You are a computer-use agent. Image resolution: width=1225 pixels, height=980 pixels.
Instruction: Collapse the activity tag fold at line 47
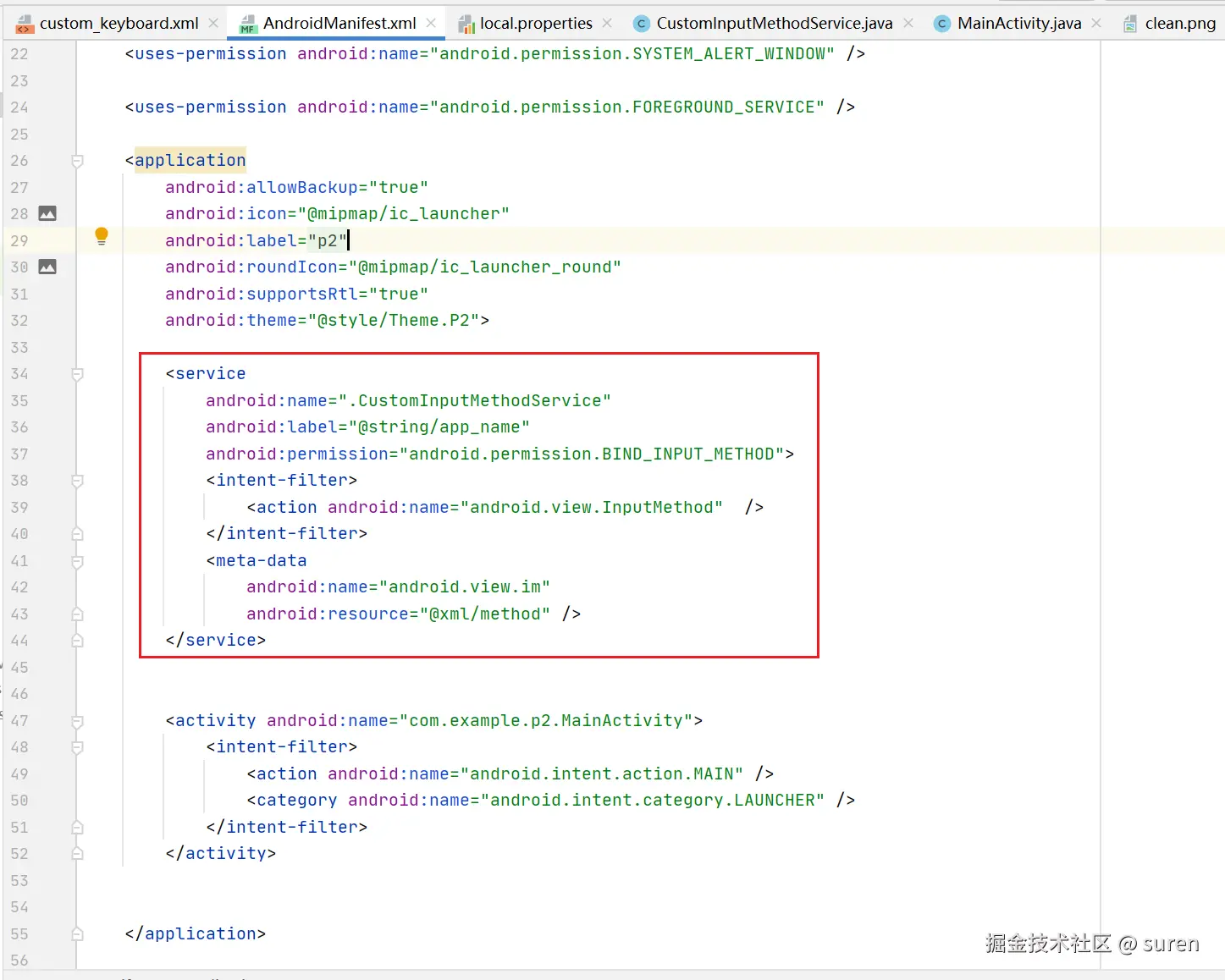coord(77,721)
